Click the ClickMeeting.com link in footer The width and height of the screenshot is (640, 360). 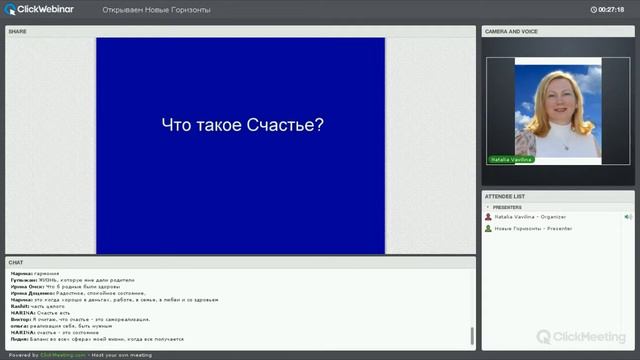click(x=63, y=355)
